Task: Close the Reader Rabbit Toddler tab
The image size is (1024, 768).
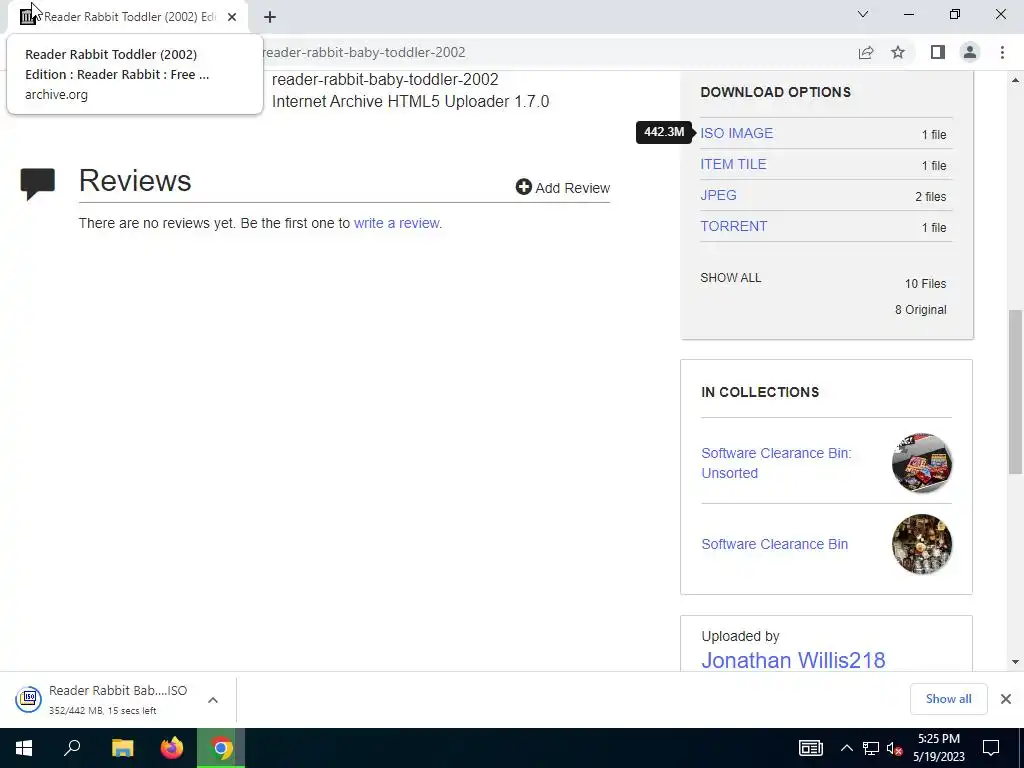Action: coord(232,17)
